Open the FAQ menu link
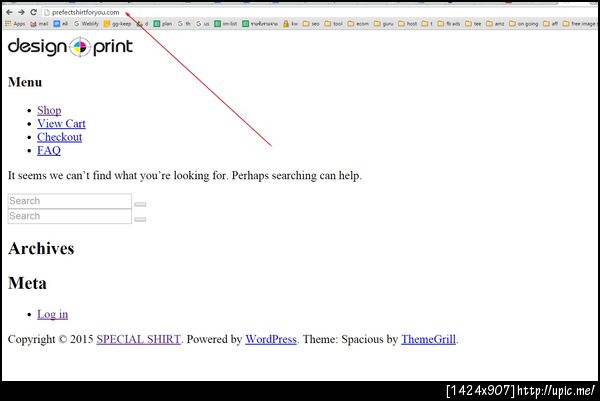 point(49,151)
